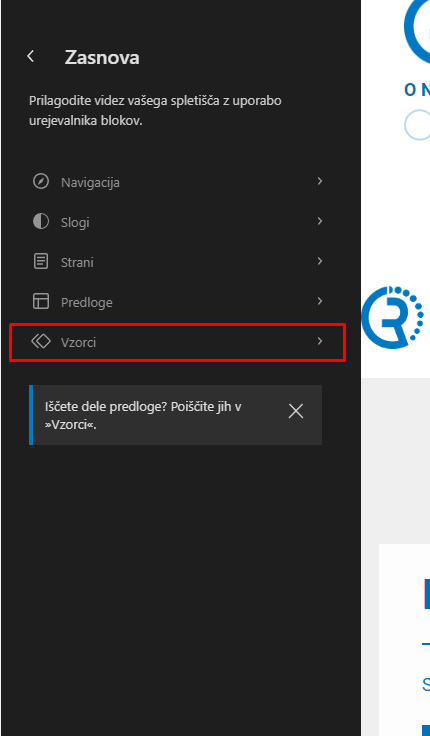This screenshot has width=430, height=736.
Task: Choose the Strani text label
Action: (x=77, y=262)
